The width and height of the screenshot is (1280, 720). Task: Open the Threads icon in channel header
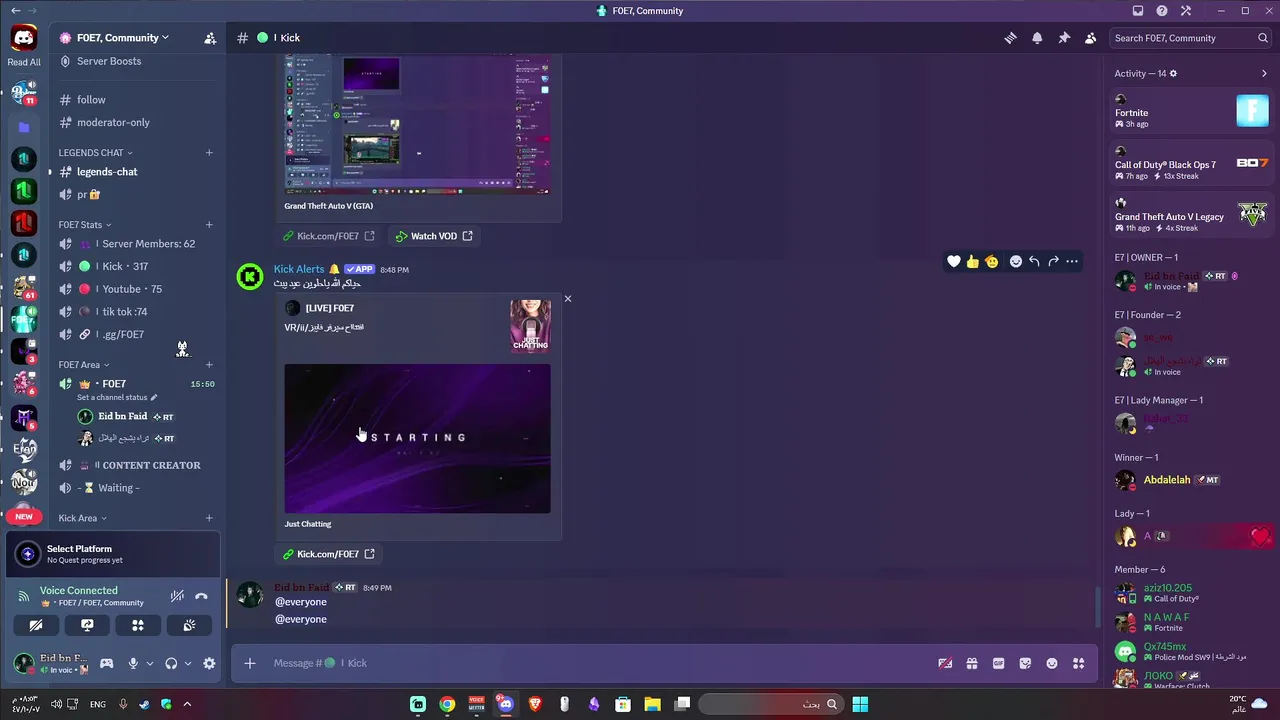[1010, 38]
